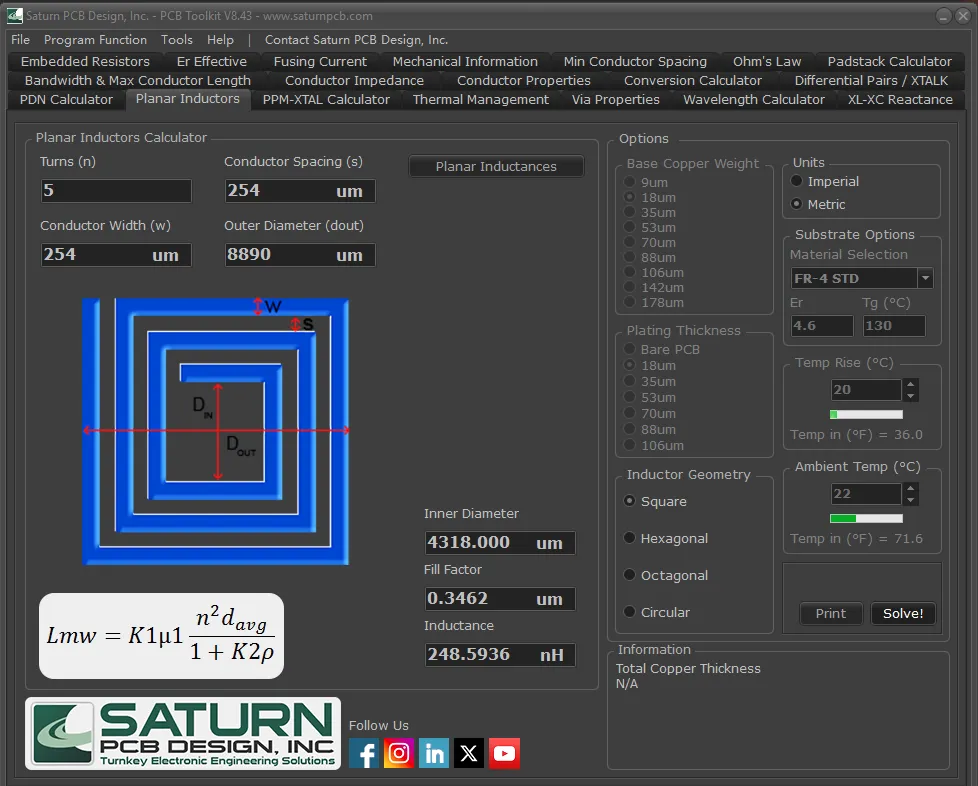Click the Temp Rise value field
Viewport: 978px width, 786px height.
click(866, 390)
